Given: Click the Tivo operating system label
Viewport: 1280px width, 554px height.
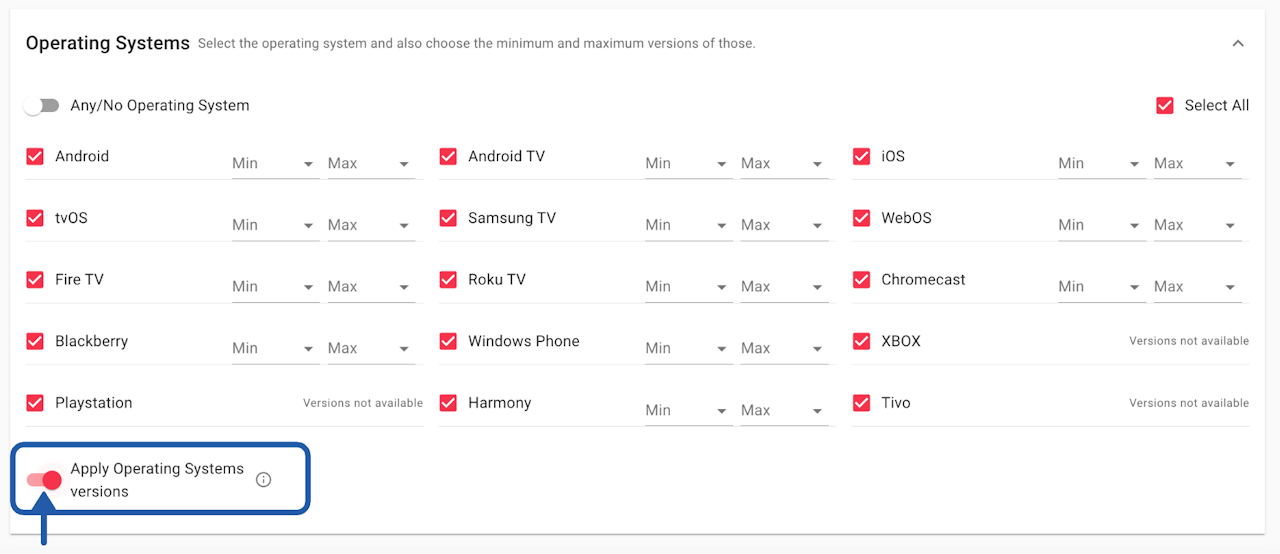Looking at the screenshot, I should pos(895,403).
